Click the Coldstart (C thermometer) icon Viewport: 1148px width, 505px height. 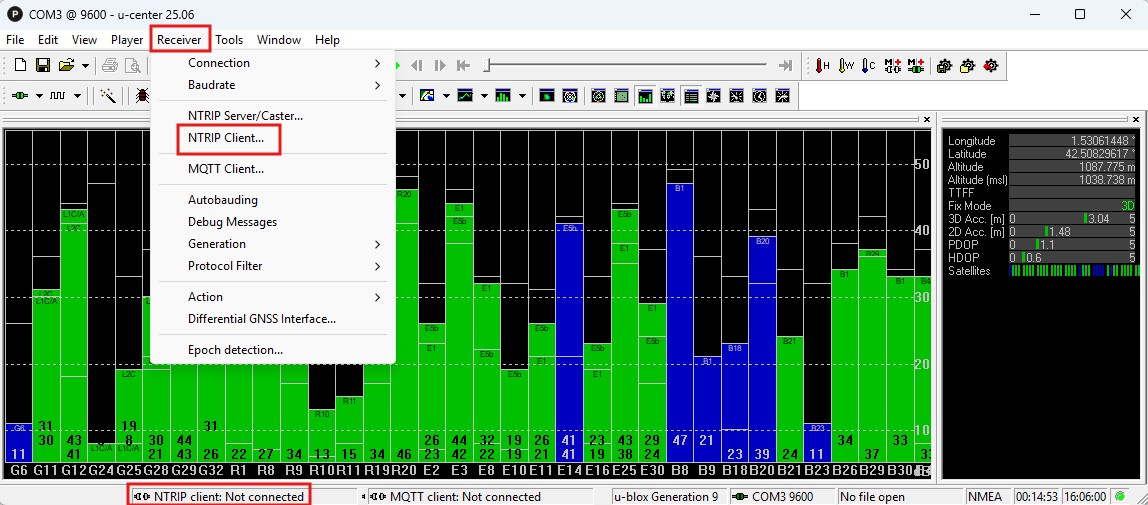869,66
